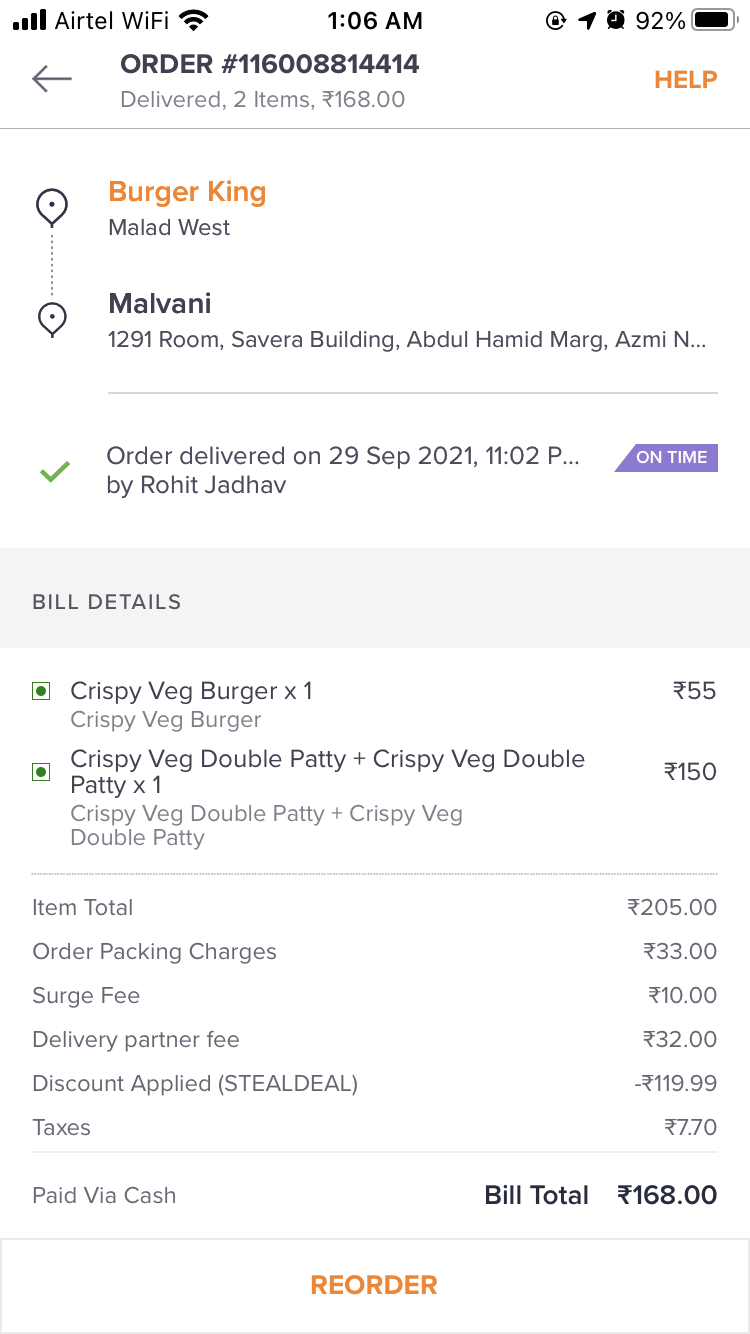Tap the green delivered checkmark icon
The image size is (750, 1334).
point(54,471)
